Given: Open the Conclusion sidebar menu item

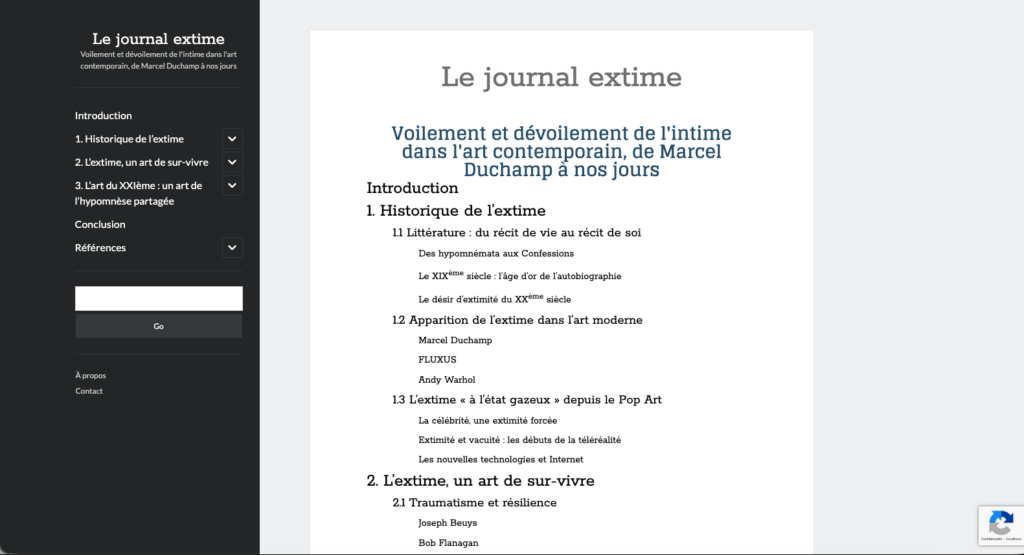Looking at the screenshot, I should click(100, 225).
